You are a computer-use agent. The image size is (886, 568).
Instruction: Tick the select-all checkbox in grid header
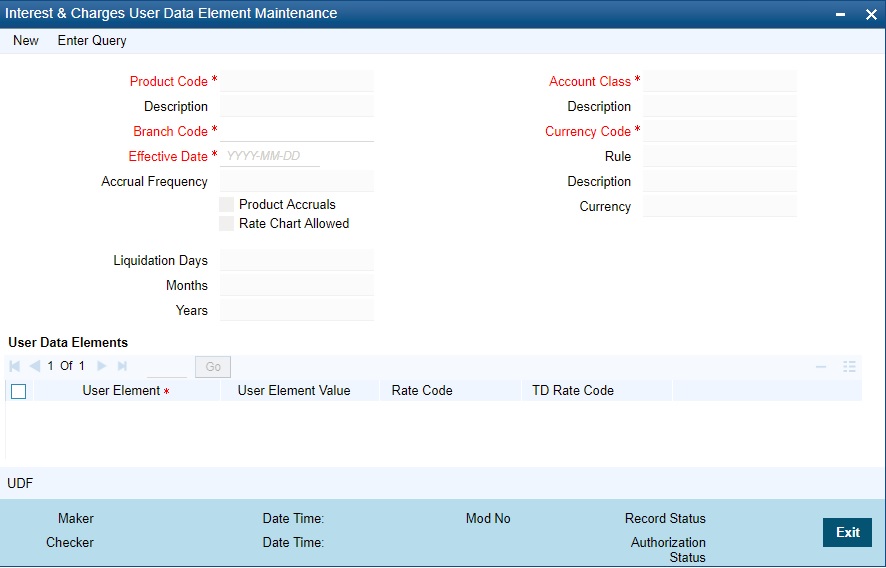point(19,391)
